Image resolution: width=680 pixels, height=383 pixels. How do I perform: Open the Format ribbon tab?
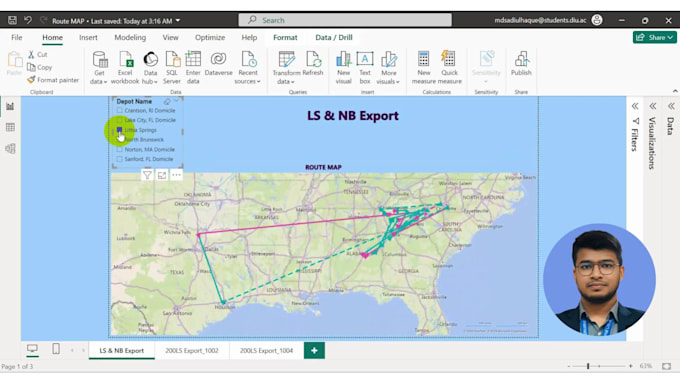[x=285, y=37]
